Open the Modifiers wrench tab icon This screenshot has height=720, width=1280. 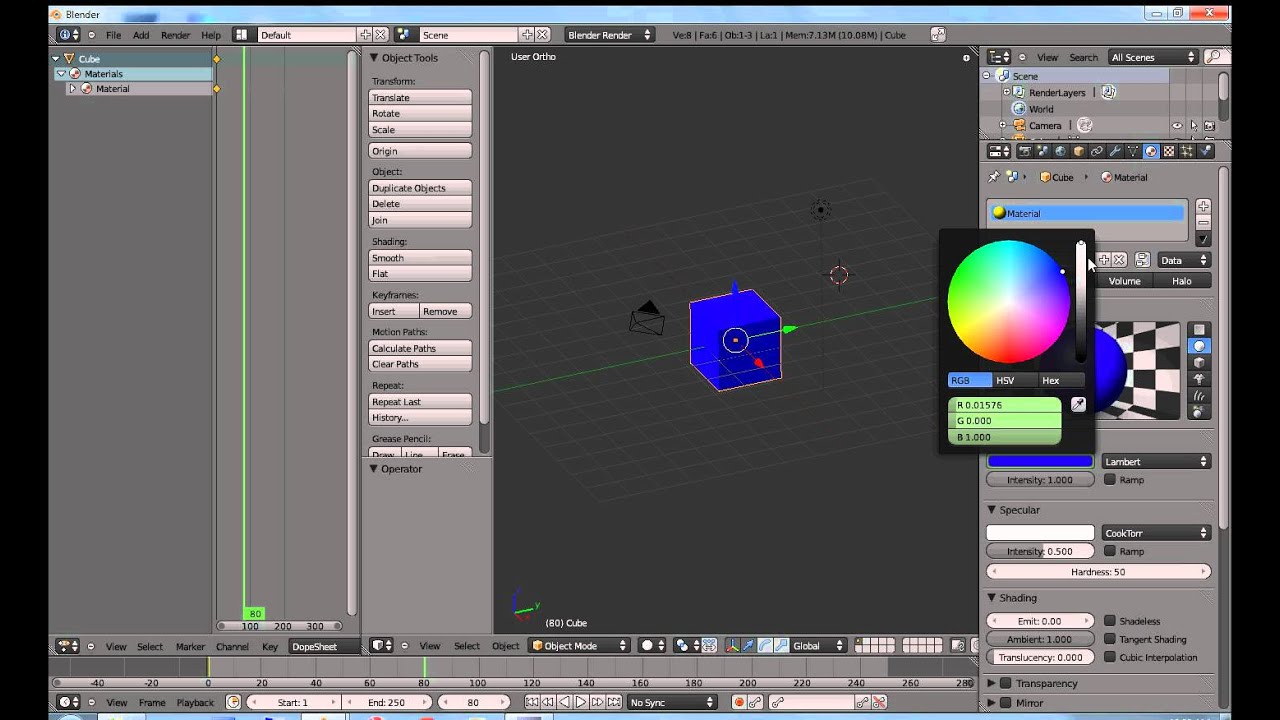[x=1115, y=151]
